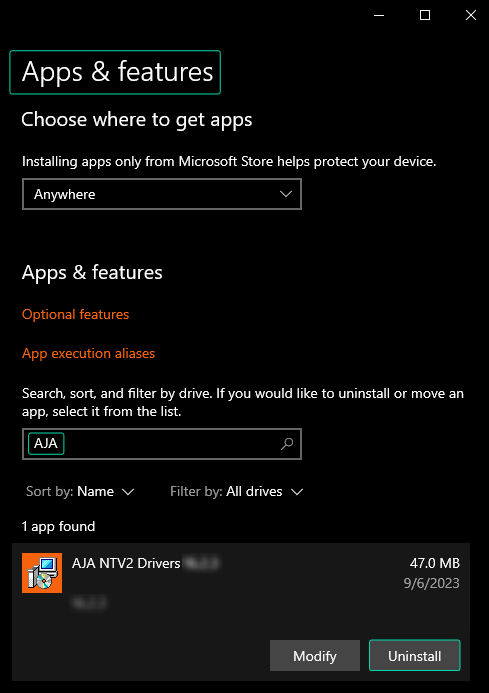
Task: Click the Microsoft Store protection notice text
Action: click(x=229, y=162)
